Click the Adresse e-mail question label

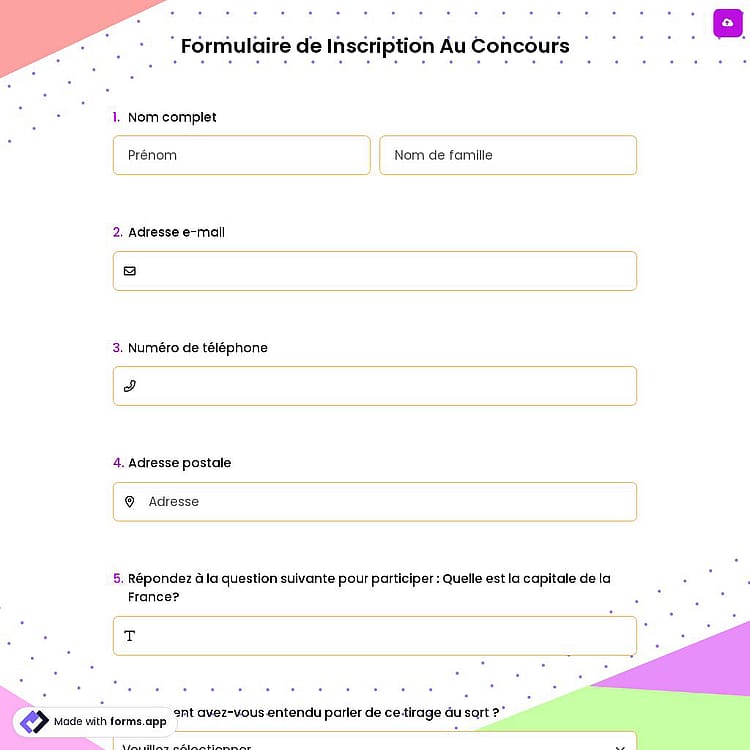pyautogui.click(x=176, y=232)
